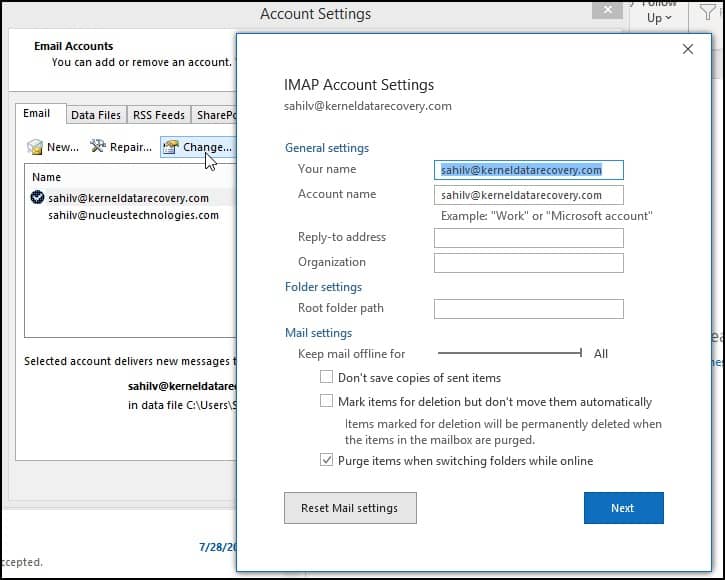Uncheck Purge items when switching folders

[326, 461]
